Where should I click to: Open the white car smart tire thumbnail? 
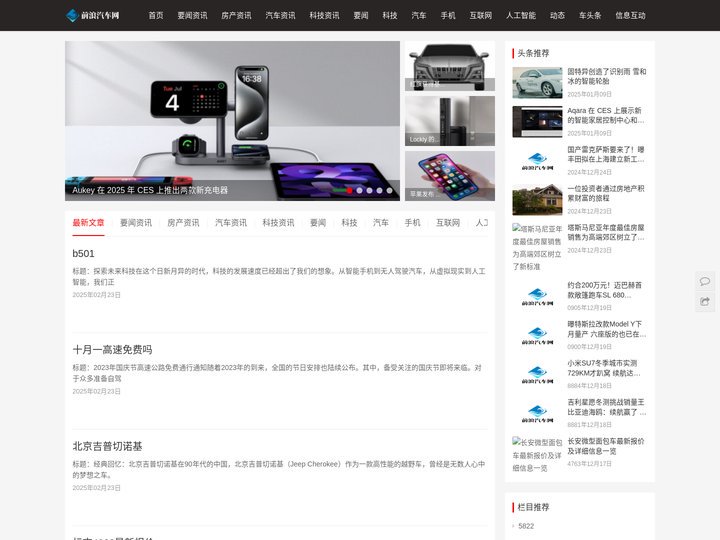[x=537, y=83]
